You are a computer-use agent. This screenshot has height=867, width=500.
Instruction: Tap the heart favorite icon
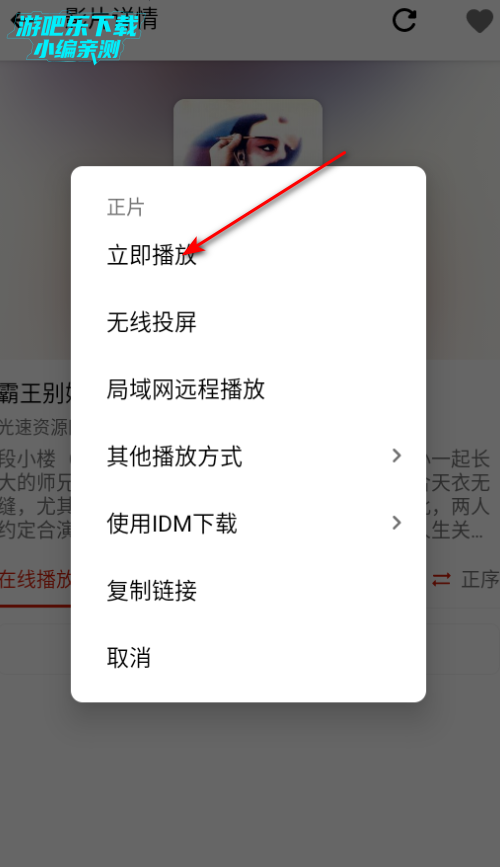[480, 21]
